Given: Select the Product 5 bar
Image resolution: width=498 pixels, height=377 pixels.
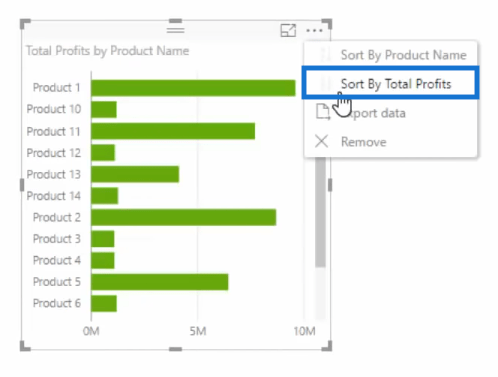Looking at the screenshot, I should pos(160,282).
